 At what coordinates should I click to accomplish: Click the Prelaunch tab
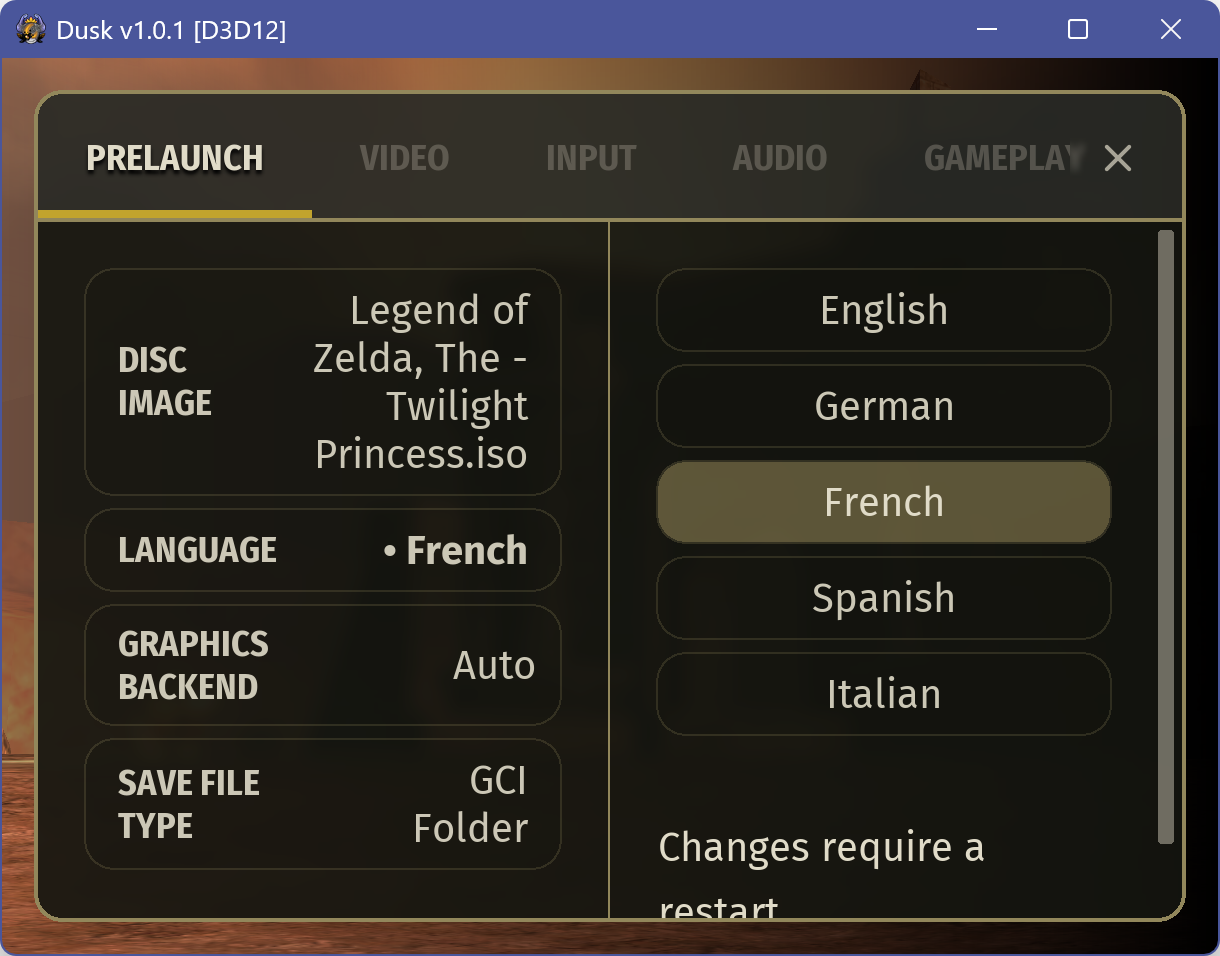pos(175,158)
